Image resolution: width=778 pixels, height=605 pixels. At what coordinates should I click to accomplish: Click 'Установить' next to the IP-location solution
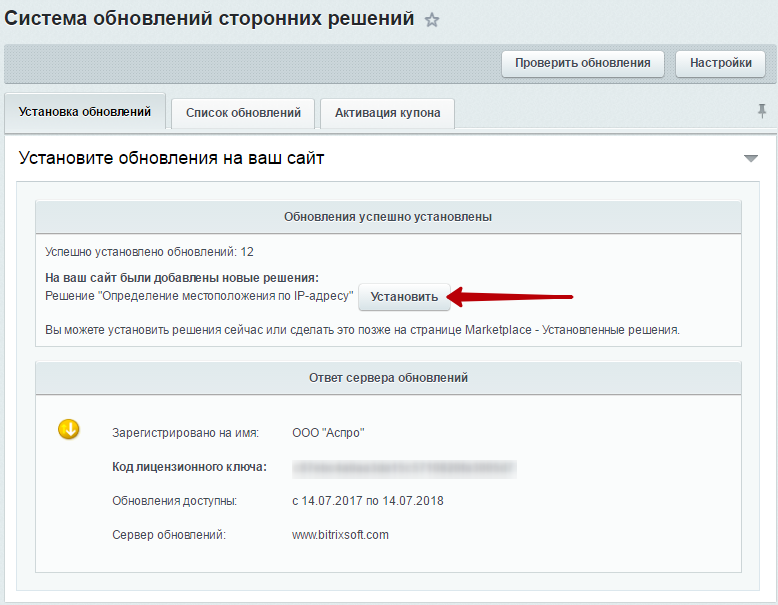click(404, 297)
